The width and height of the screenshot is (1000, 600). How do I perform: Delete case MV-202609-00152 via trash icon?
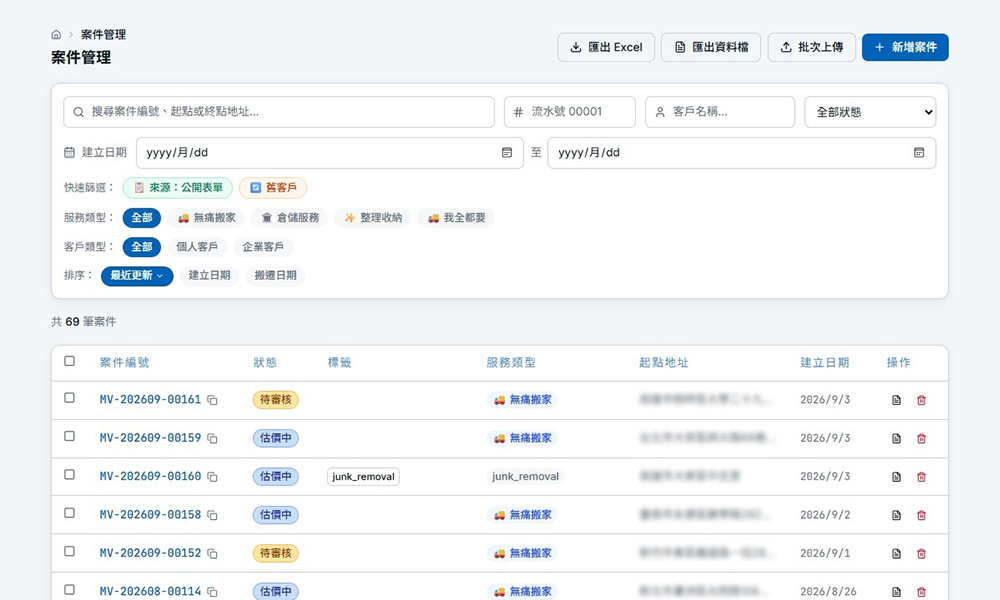921,553
